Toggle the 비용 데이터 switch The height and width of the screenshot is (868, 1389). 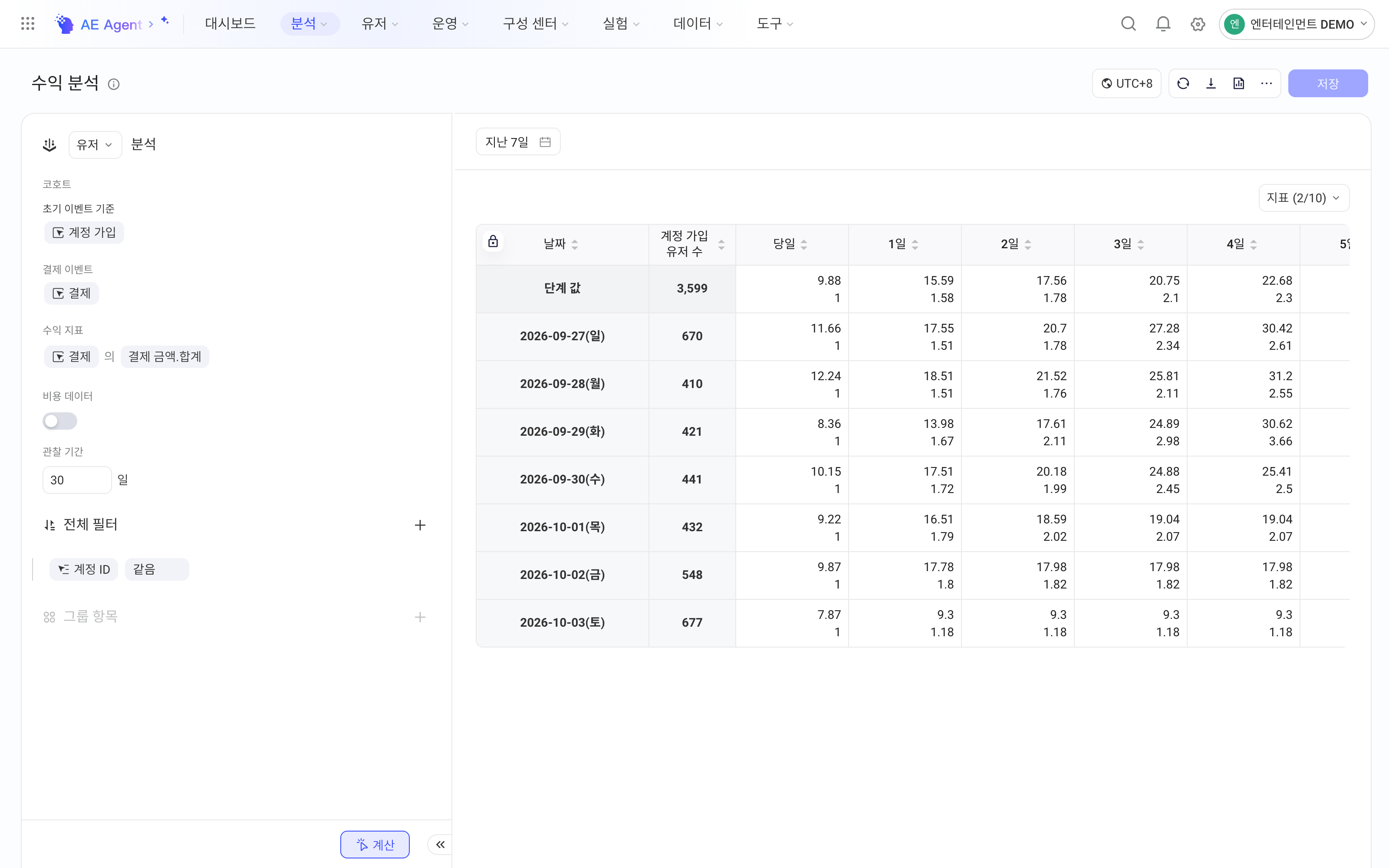pos(60,421)
